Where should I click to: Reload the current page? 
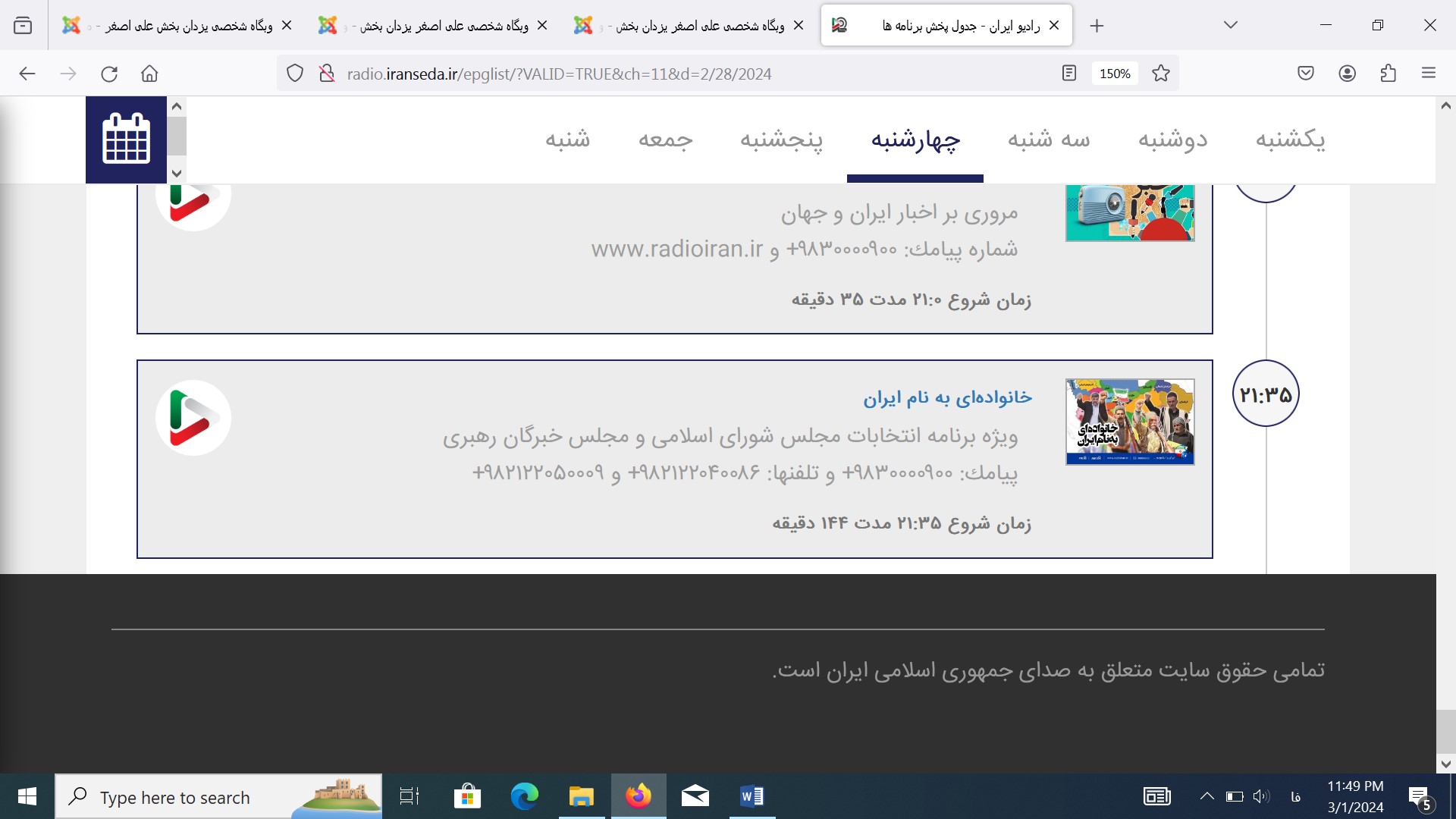coord(109,74)
